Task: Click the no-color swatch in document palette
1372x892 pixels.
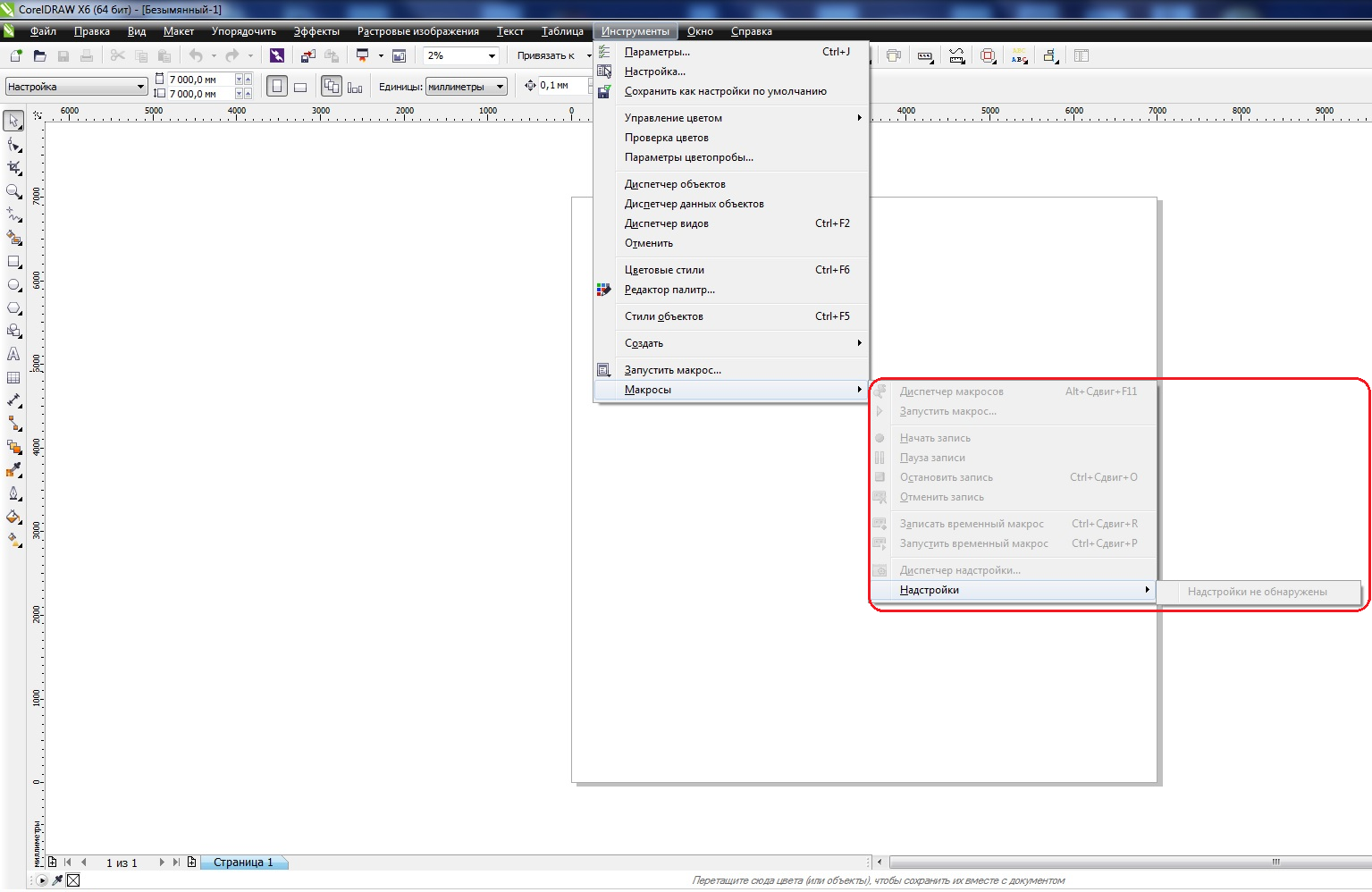Action: [73, 880]
